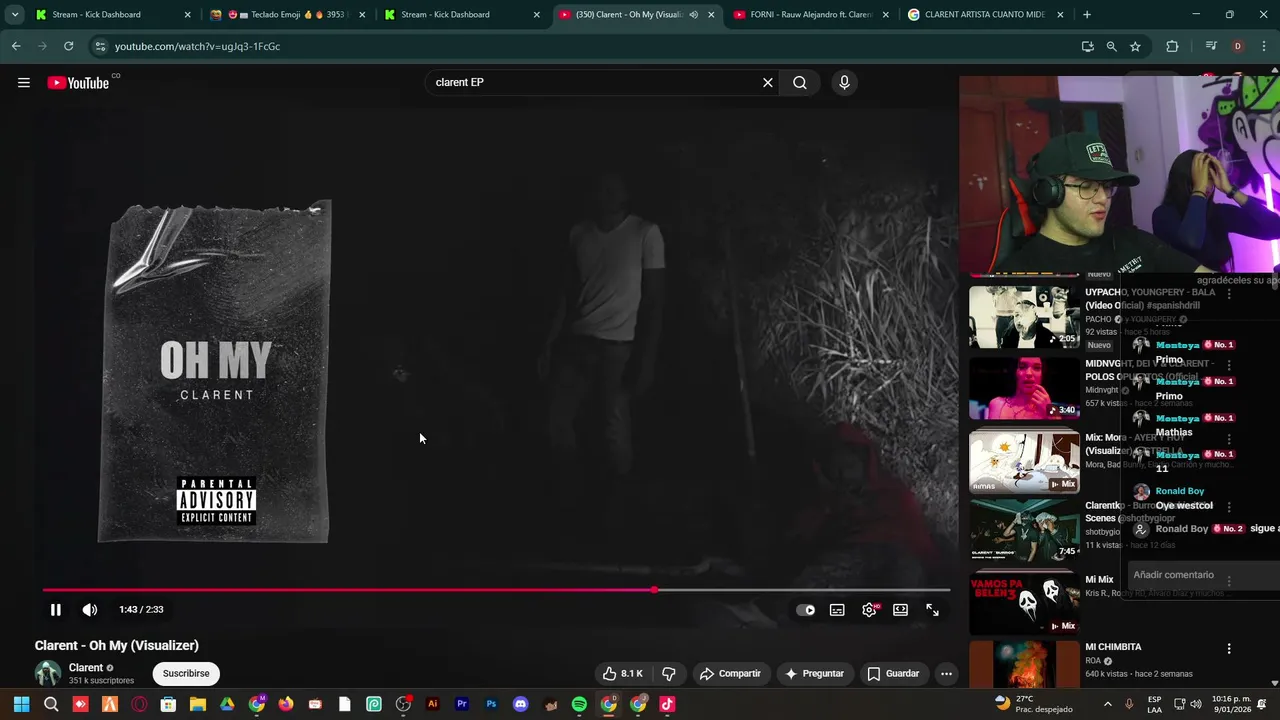Open the Clarent channel avatar
Viewport: 1280px width, 720px height.
pos(48,674)
